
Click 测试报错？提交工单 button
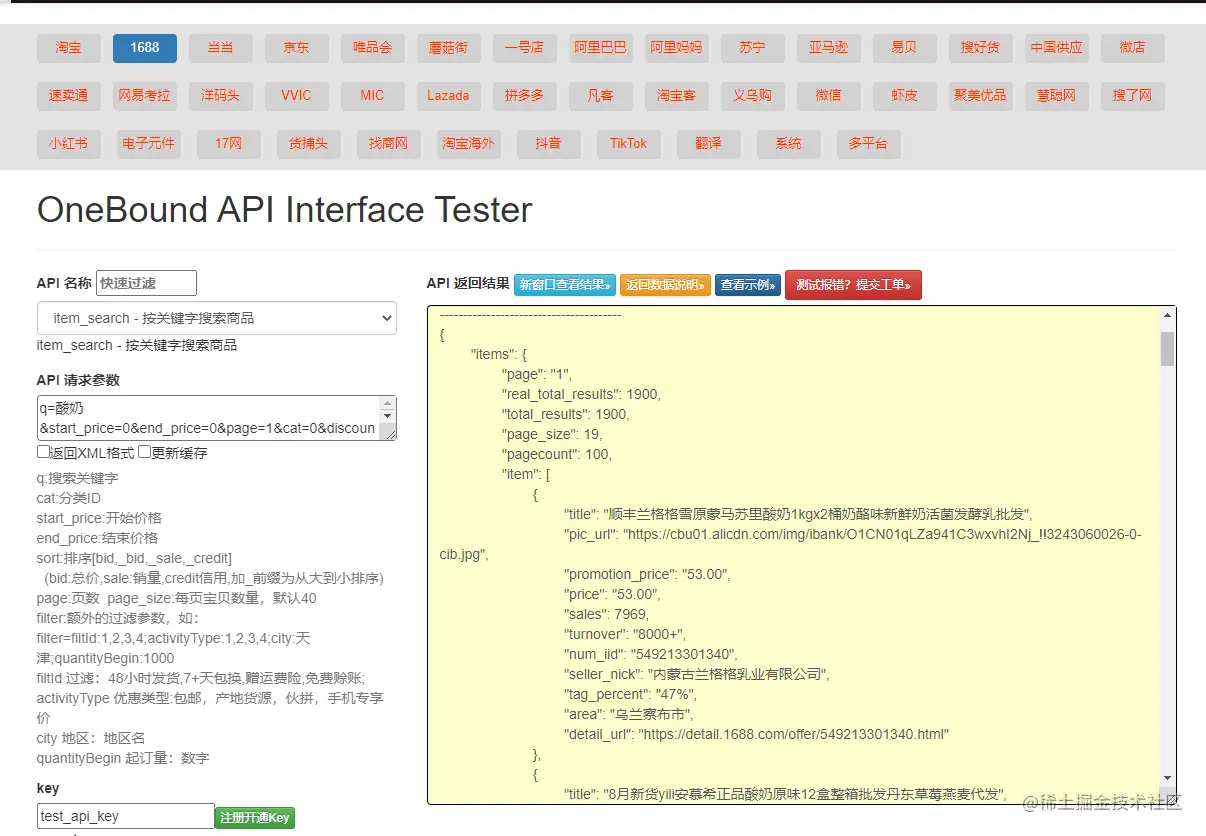pos(853,285)
